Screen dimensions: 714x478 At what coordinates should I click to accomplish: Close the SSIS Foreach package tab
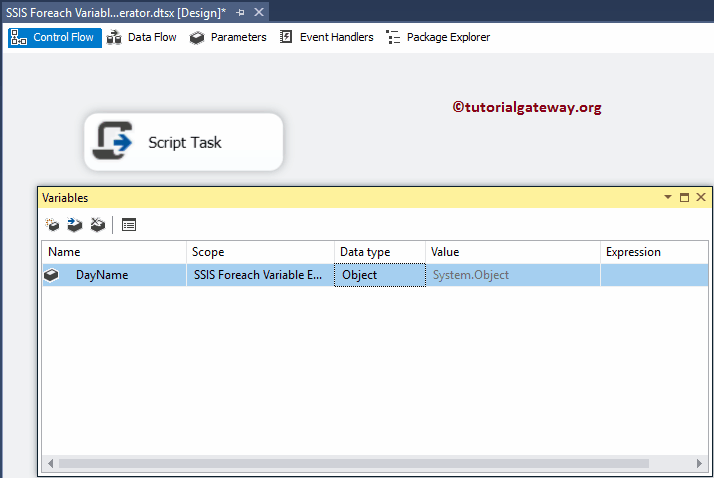[259, 12]
